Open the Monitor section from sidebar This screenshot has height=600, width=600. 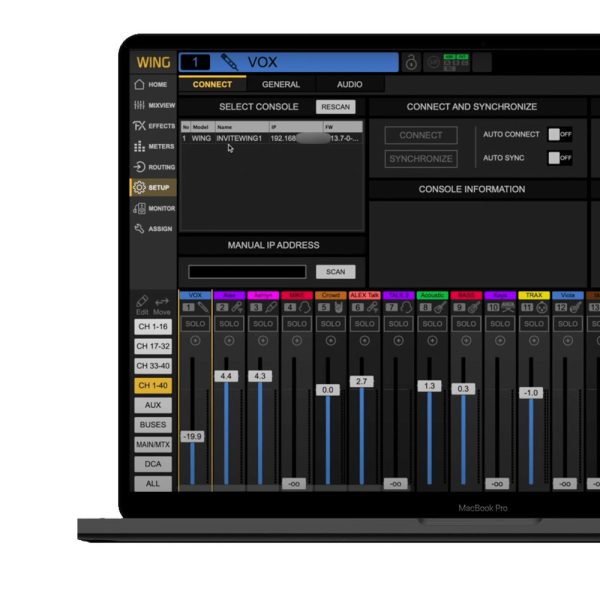[x=154, y=208]
